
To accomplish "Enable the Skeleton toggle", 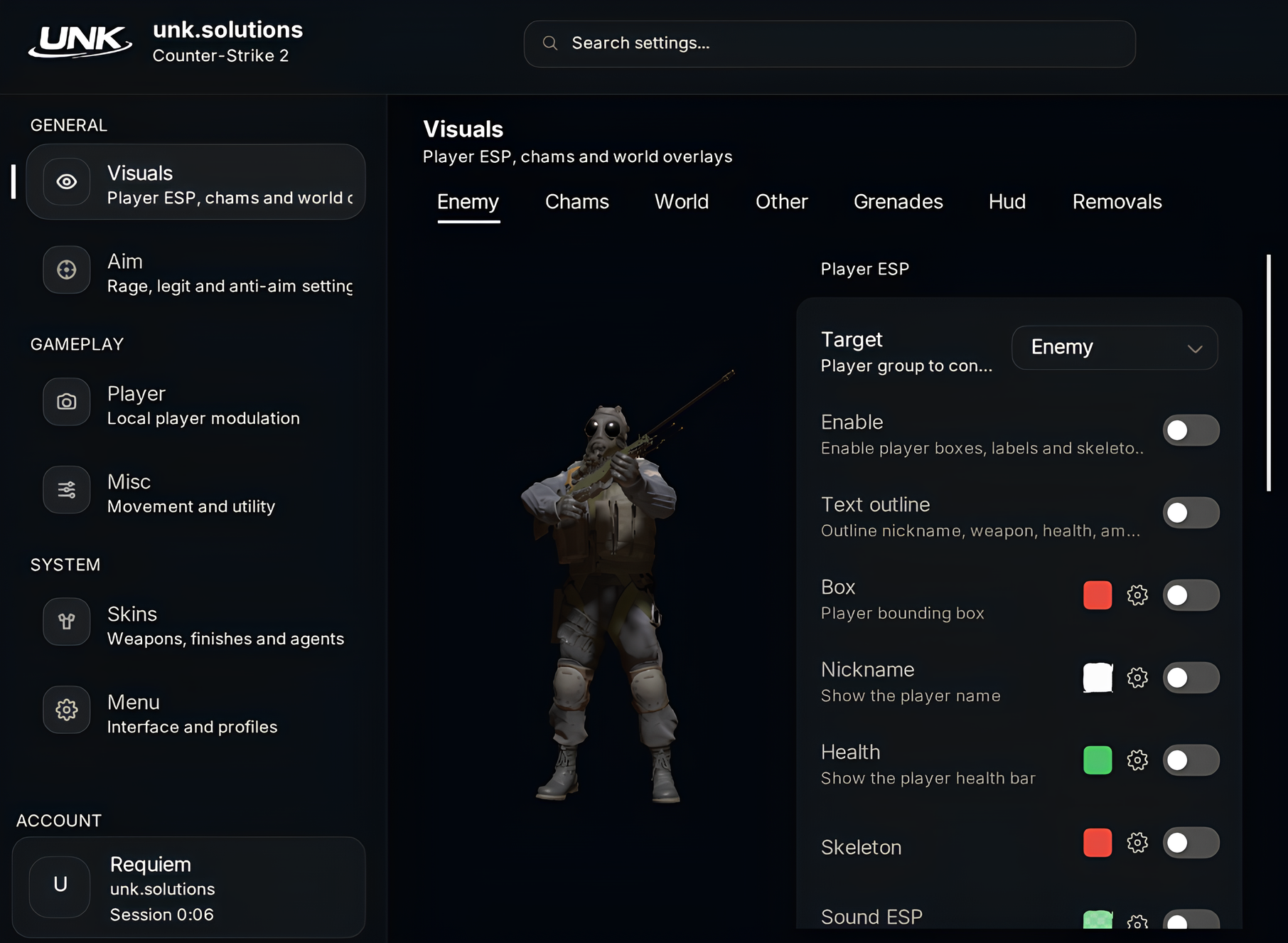I will [1191, 843].
